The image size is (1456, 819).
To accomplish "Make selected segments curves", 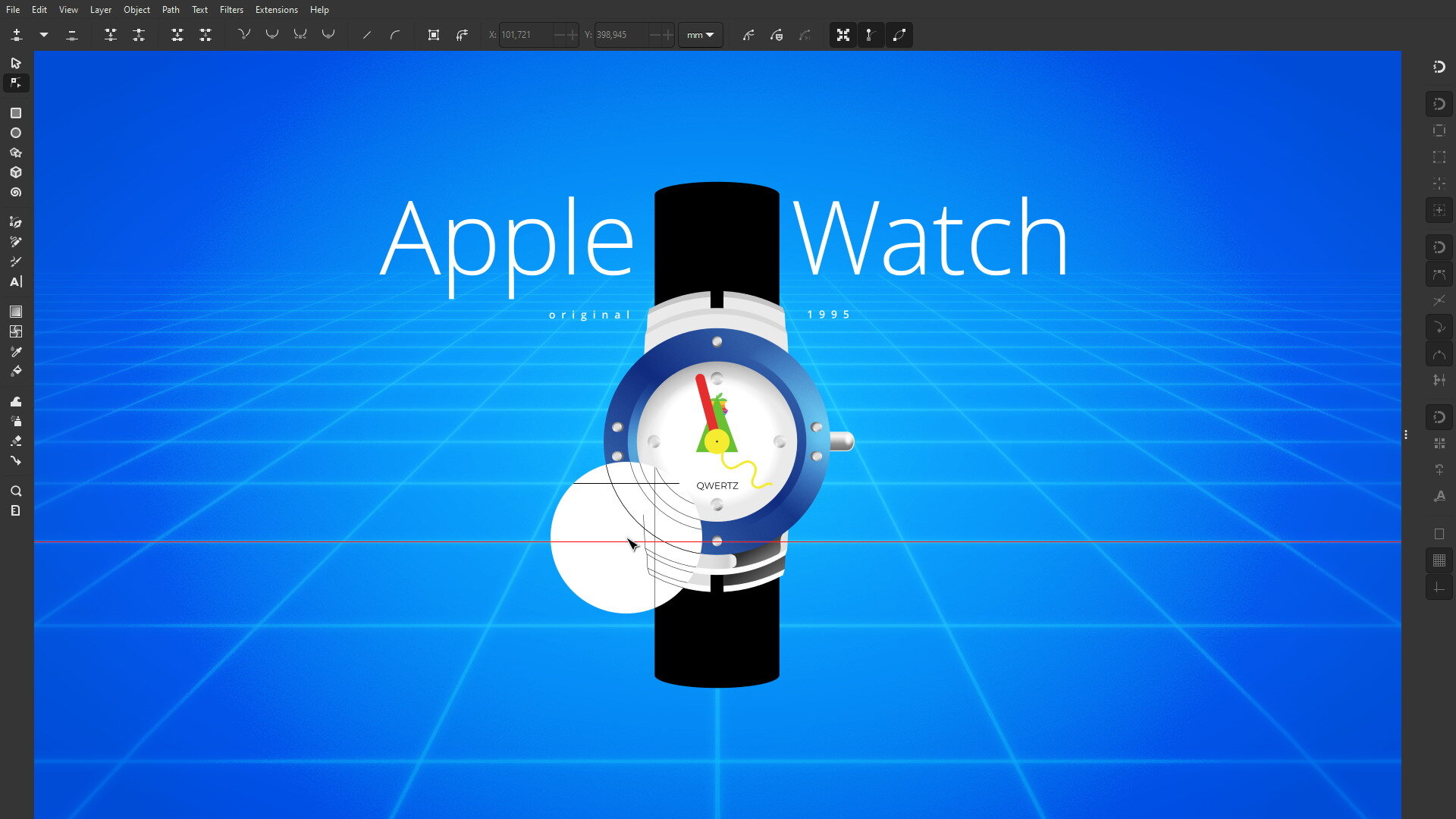I will click(395, 35).
